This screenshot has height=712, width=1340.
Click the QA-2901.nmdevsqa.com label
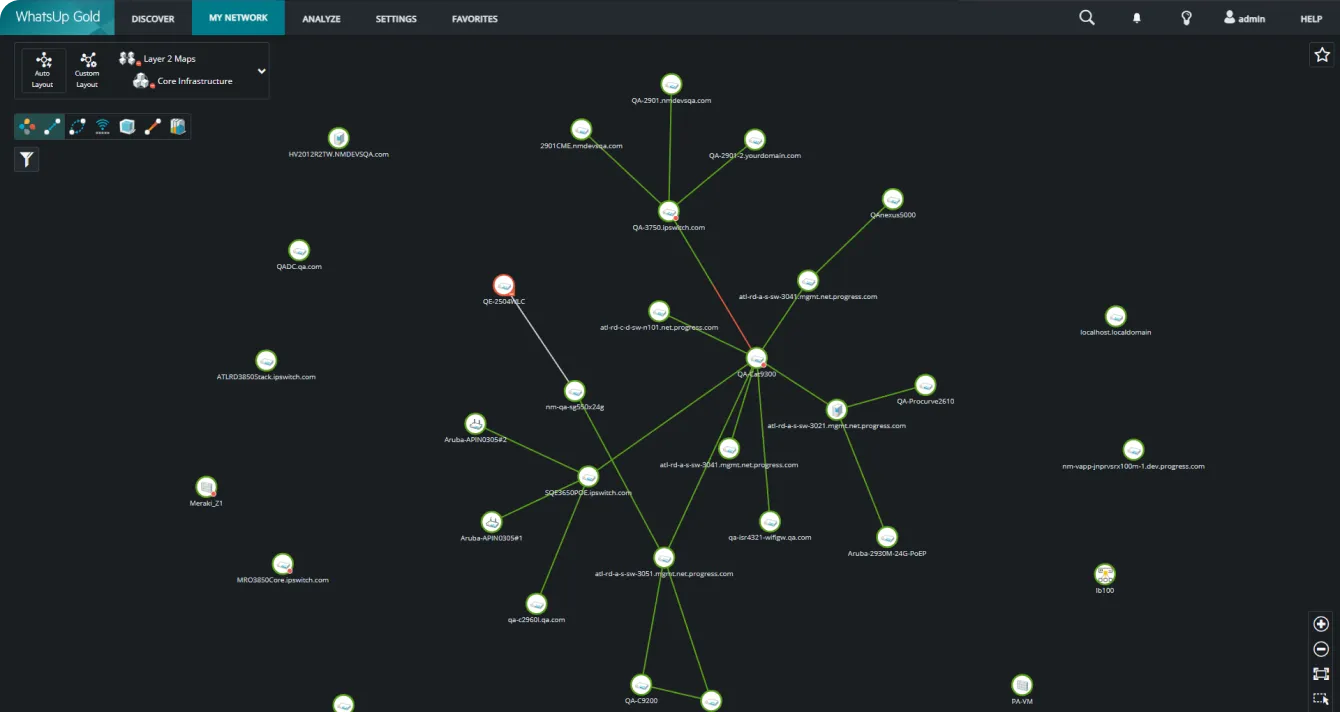(x=671, y=101)
